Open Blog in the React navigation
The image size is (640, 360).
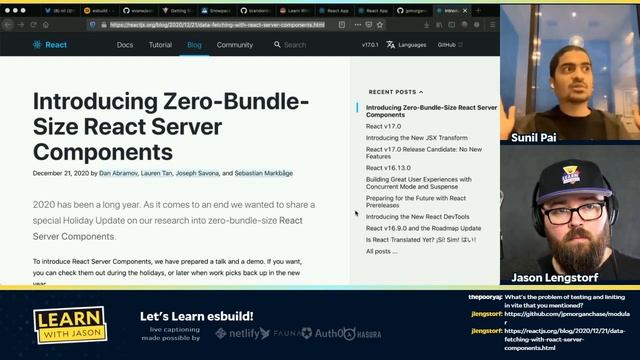tap(194, 45)
